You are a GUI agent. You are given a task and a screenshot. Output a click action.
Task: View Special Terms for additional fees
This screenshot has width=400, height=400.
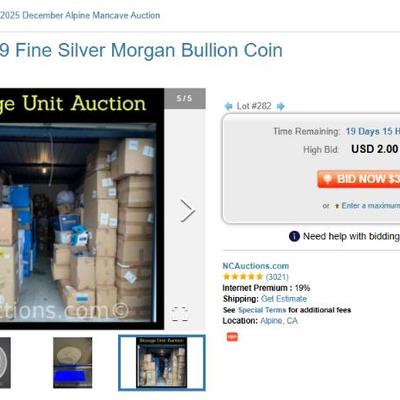click(x=262, y=310)
